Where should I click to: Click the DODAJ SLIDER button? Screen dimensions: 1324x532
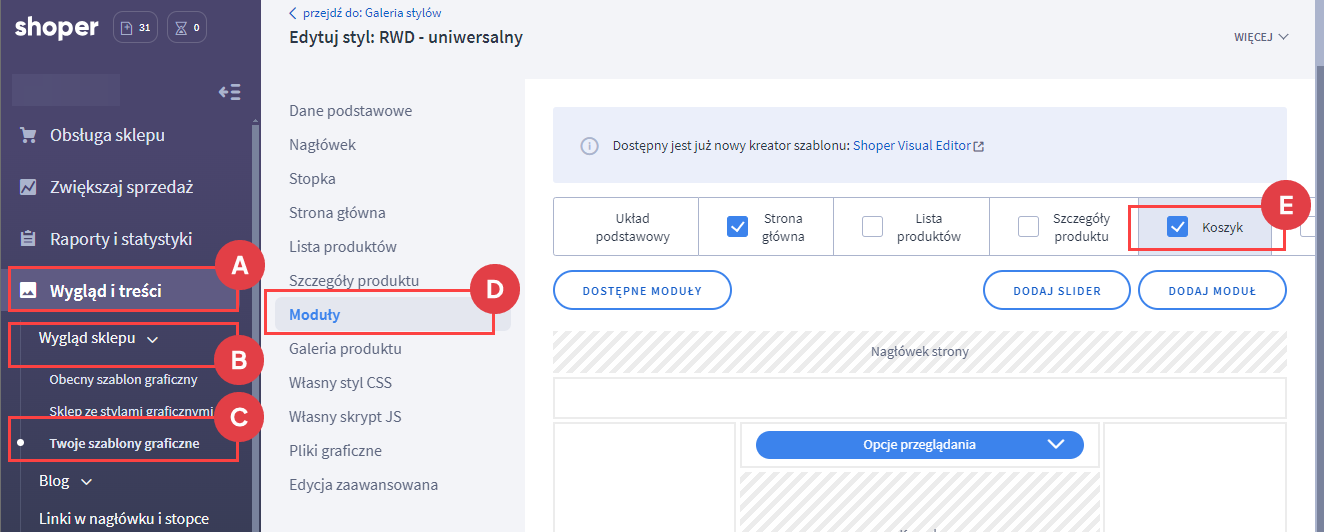point(1057,290)
